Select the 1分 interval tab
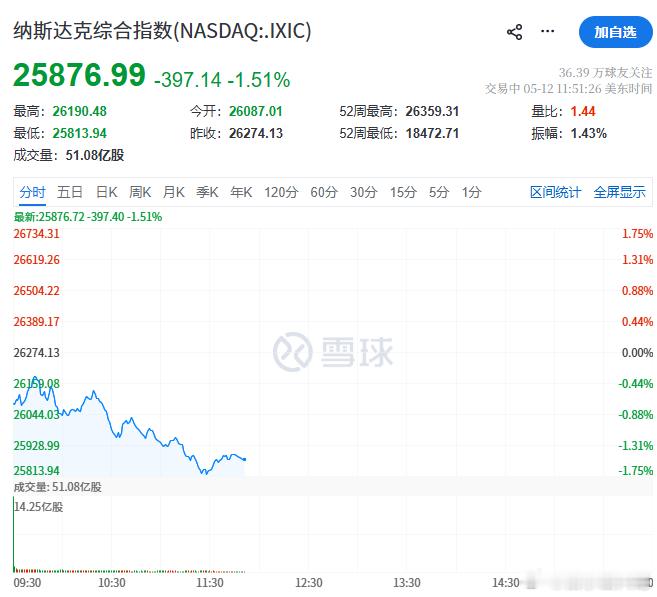 pyautogui.click(x=471, y=192)
